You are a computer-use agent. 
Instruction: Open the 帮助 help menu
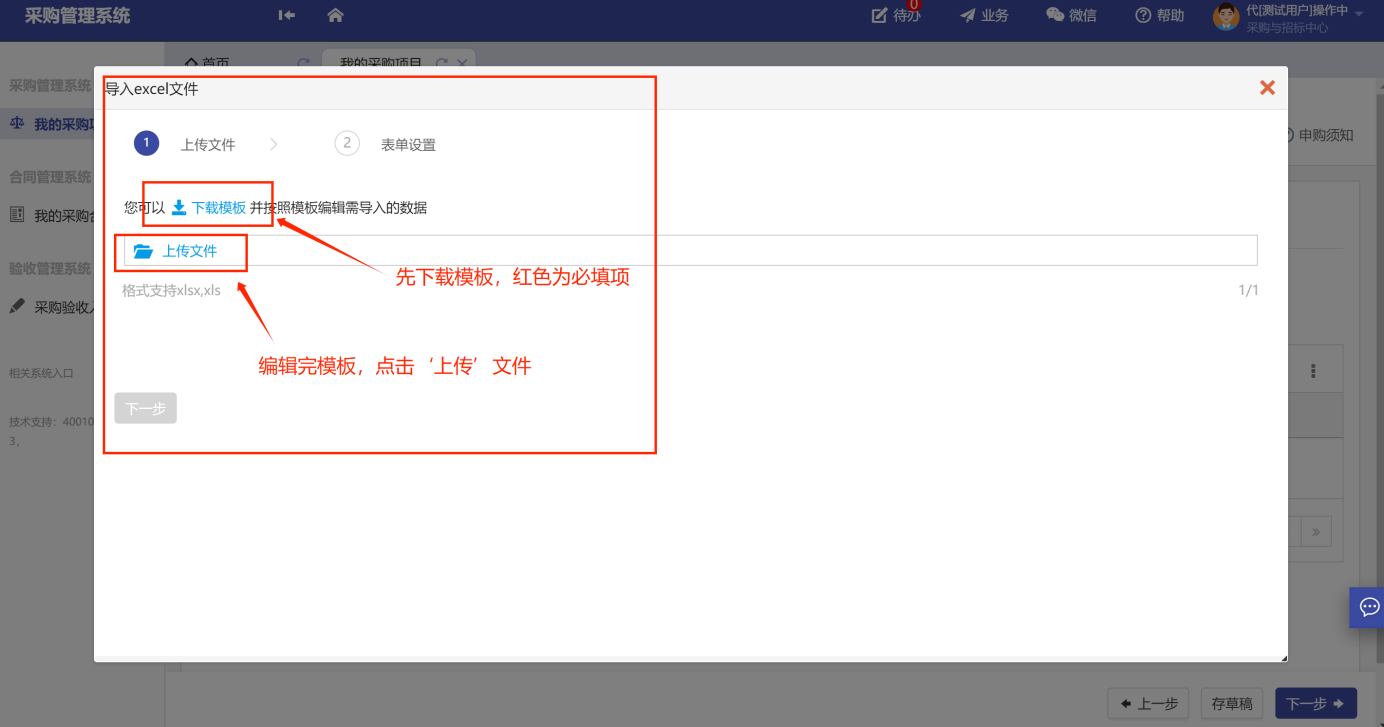(1160, 15)
